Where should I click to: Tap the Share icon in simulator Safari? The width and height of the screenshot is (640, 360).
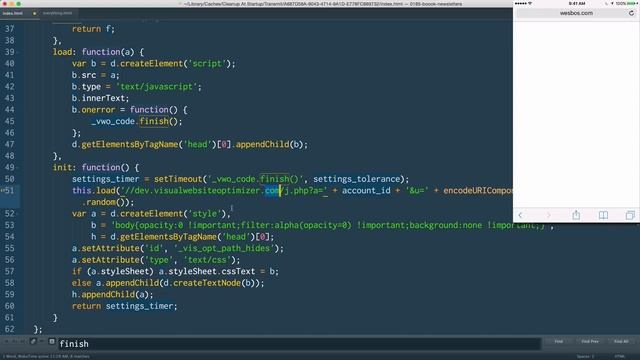click(576, 215)
